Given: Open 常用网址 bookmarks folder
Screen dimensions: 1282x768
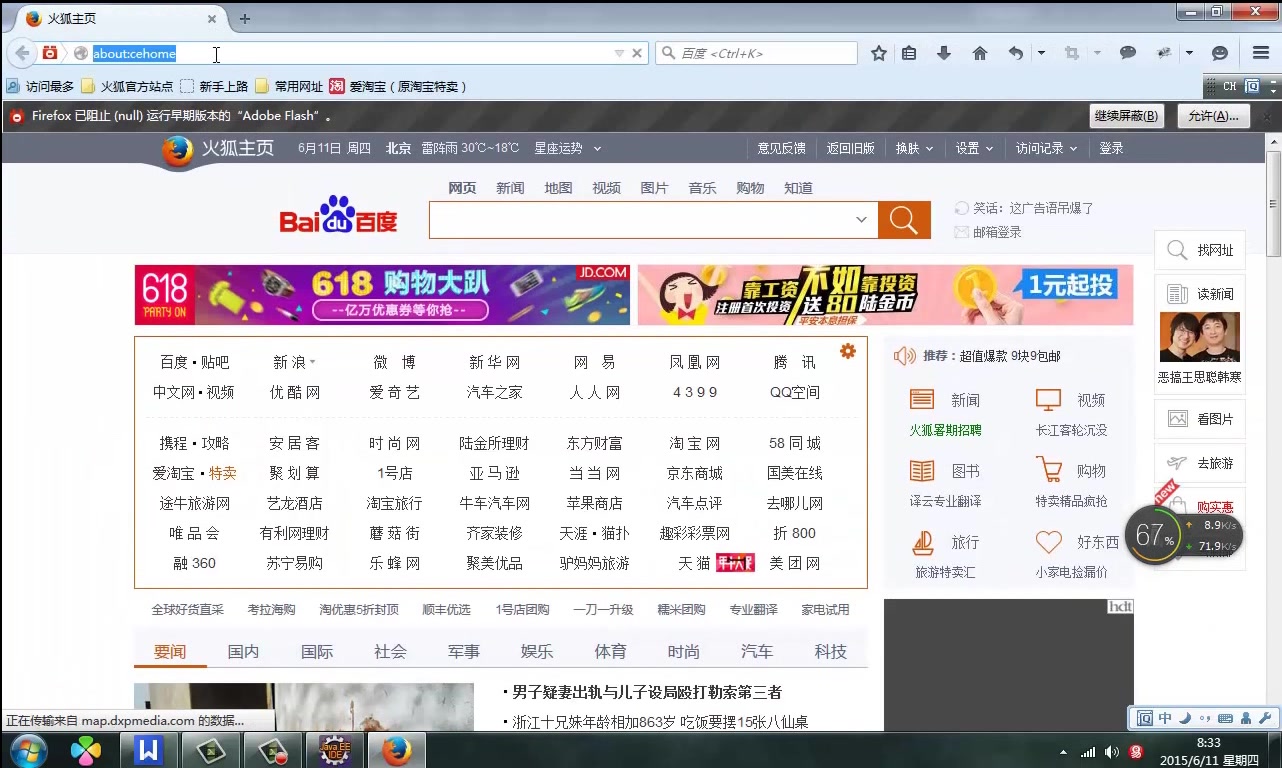Looking at the screenshot, I should click(x=289, y=87).
